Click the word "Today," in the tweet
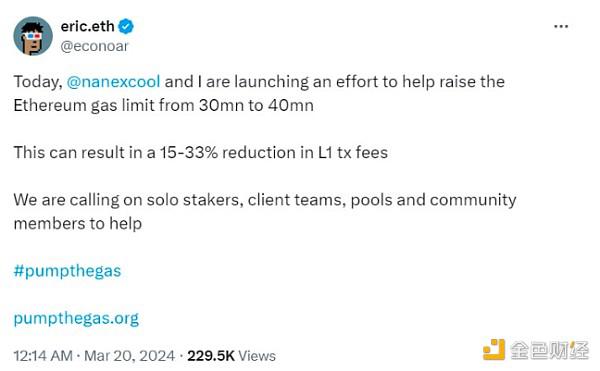The image size is (600, 371). pyautogui.click(x=38, y=82)
